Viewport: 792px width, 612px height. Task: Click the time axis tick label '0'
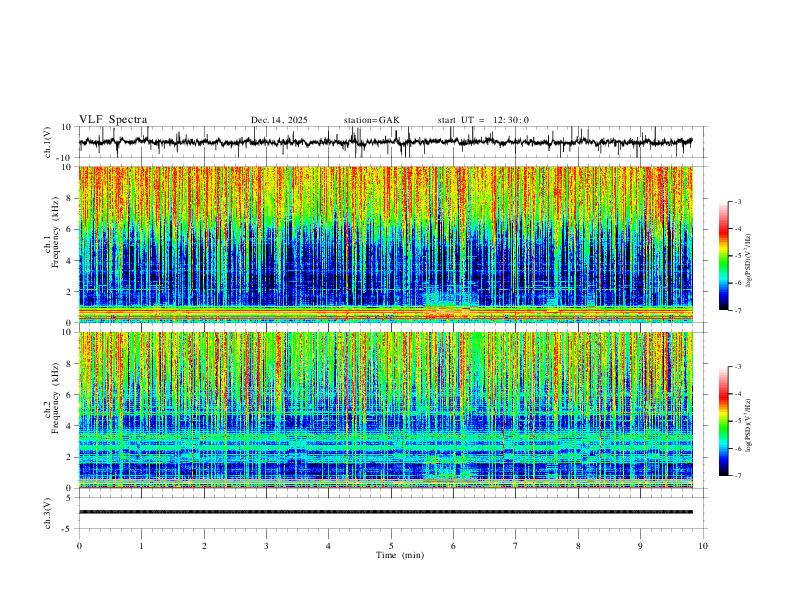[x=79, y=546]
